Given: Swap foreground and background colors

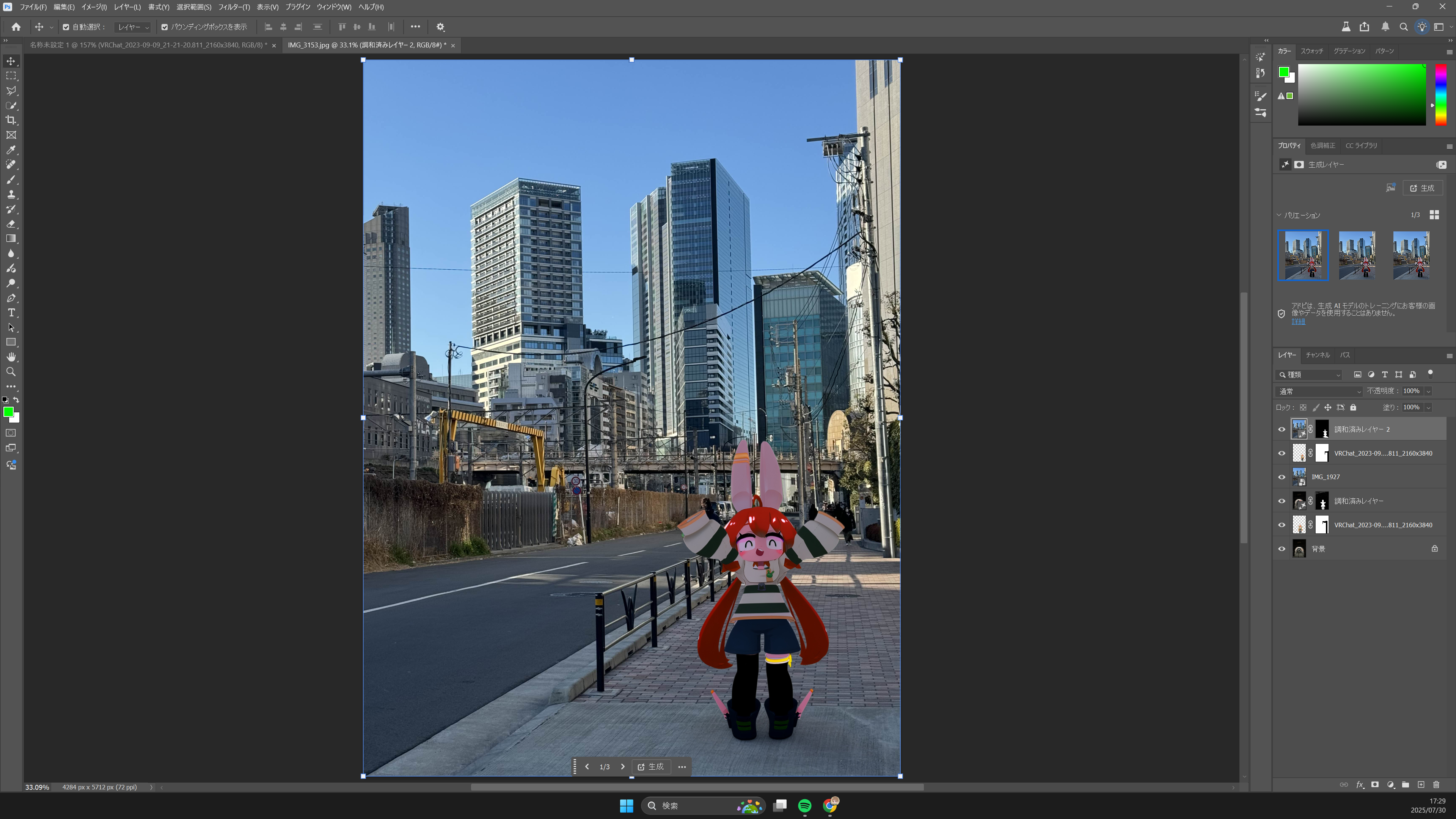Looking at the screenshot, I should coord(16,399).
